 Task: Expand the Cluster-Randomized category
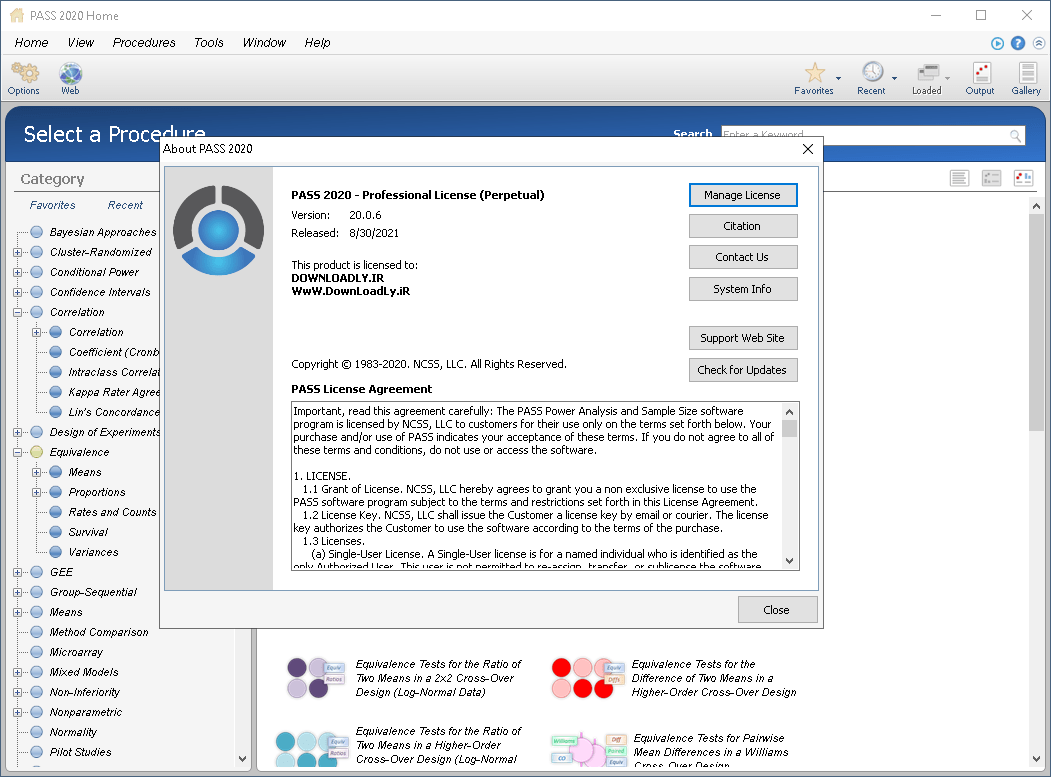pos(17,252)
